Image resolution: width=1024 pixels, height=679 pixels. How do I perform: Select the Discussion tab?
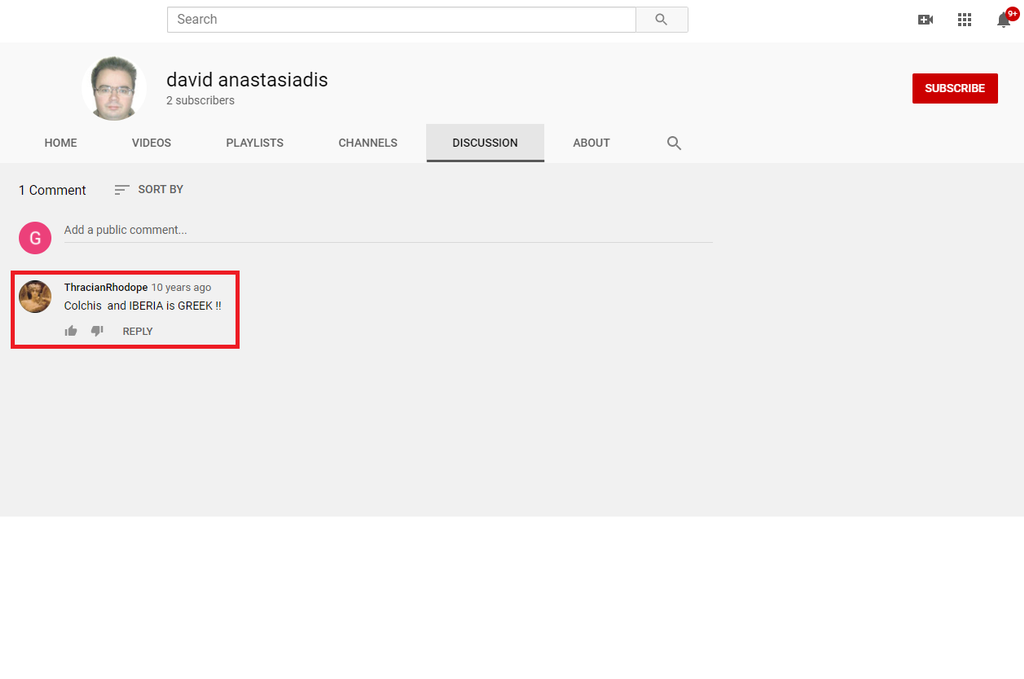pyautogui.click(x=485, y=143)
